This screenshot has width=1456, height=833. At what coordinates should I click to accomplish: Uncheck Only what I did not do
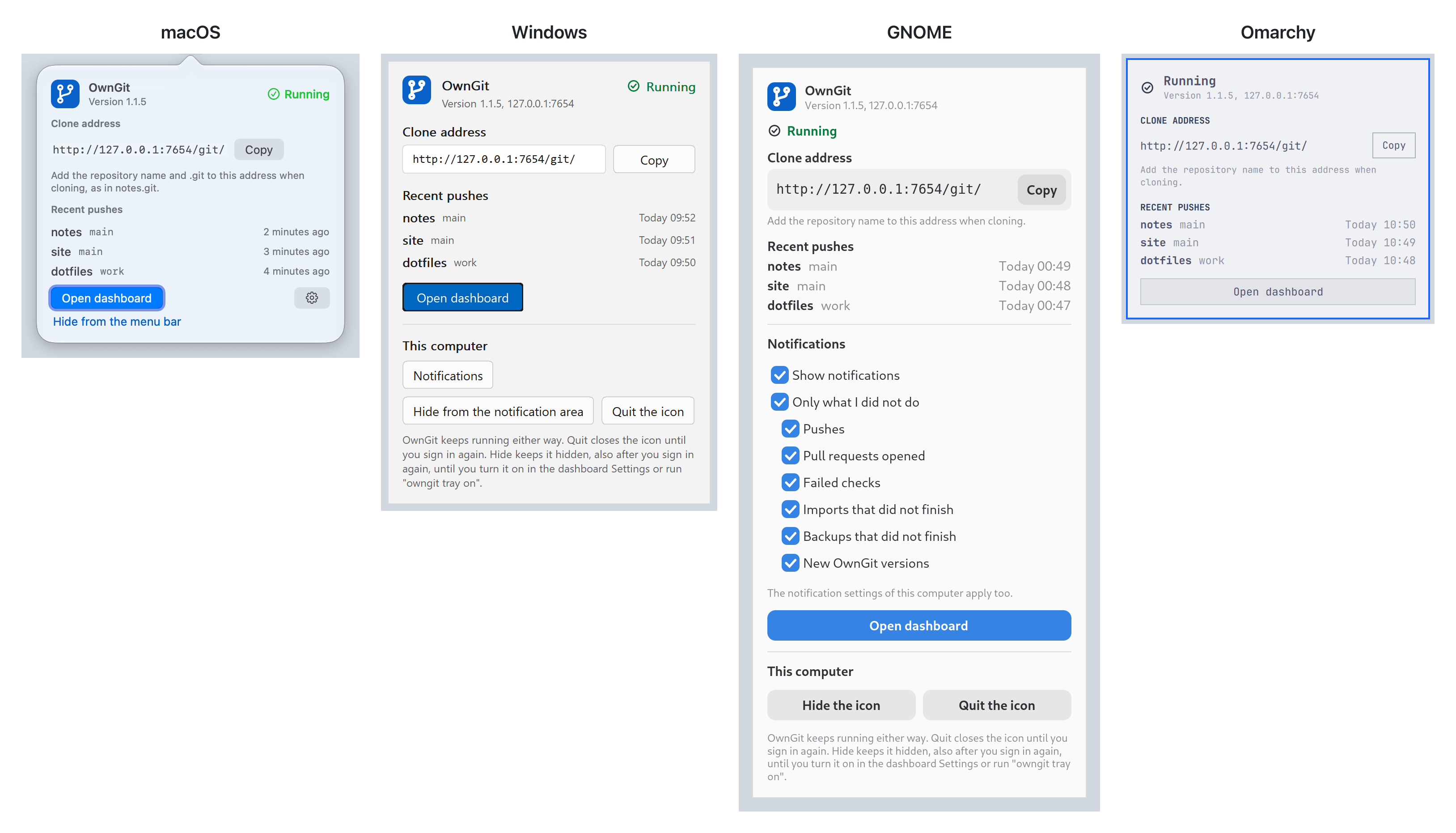click(x=779, y=402)
